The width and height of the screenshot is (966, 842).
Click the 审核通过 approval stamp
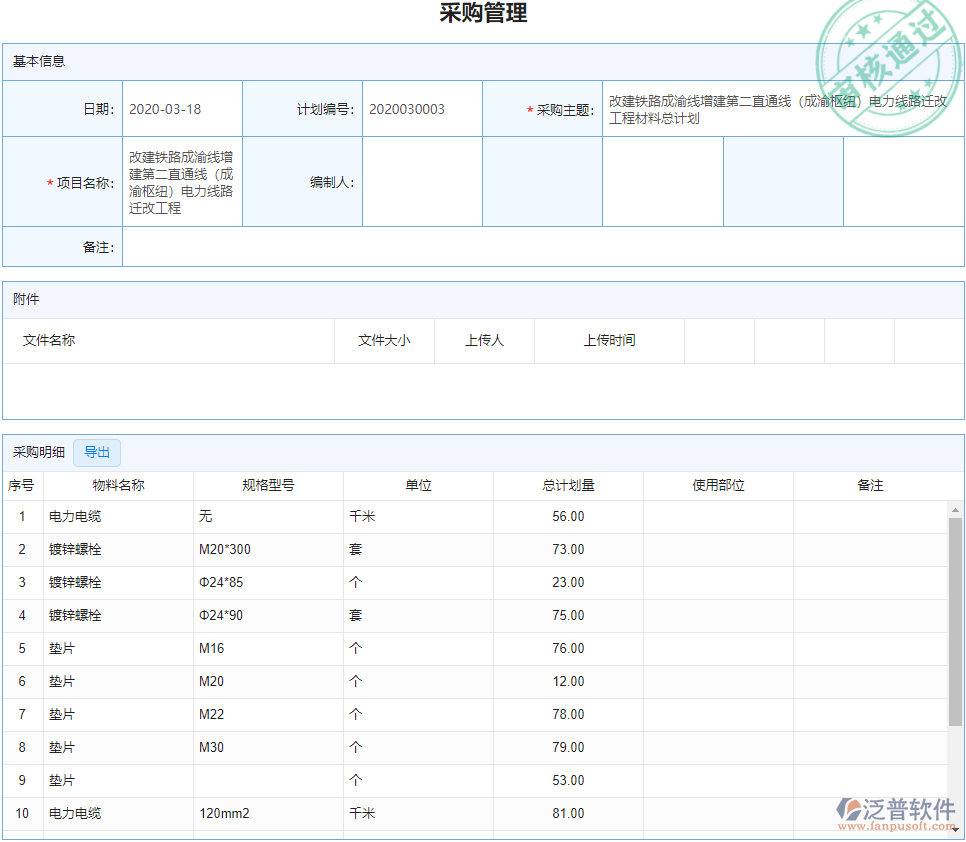pos(891,62)
